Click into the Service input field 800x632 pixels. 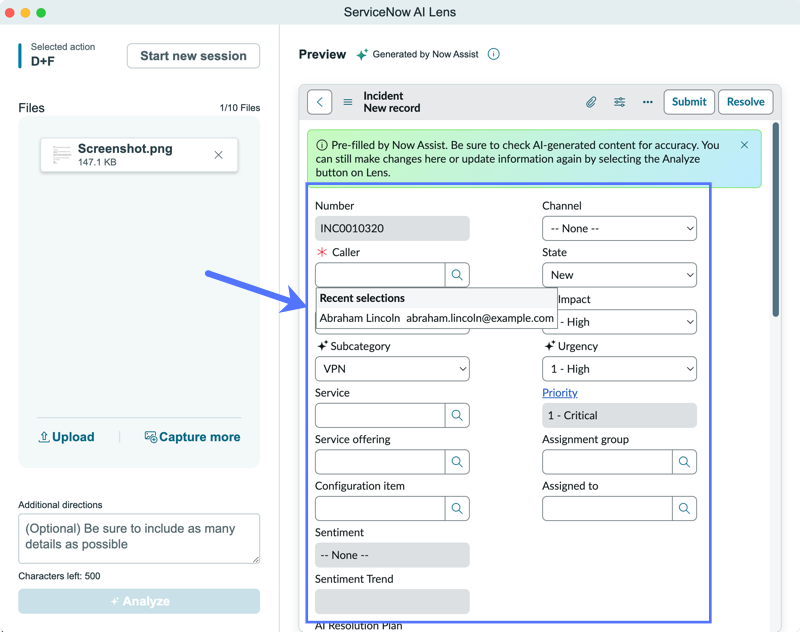click(380, 415)
